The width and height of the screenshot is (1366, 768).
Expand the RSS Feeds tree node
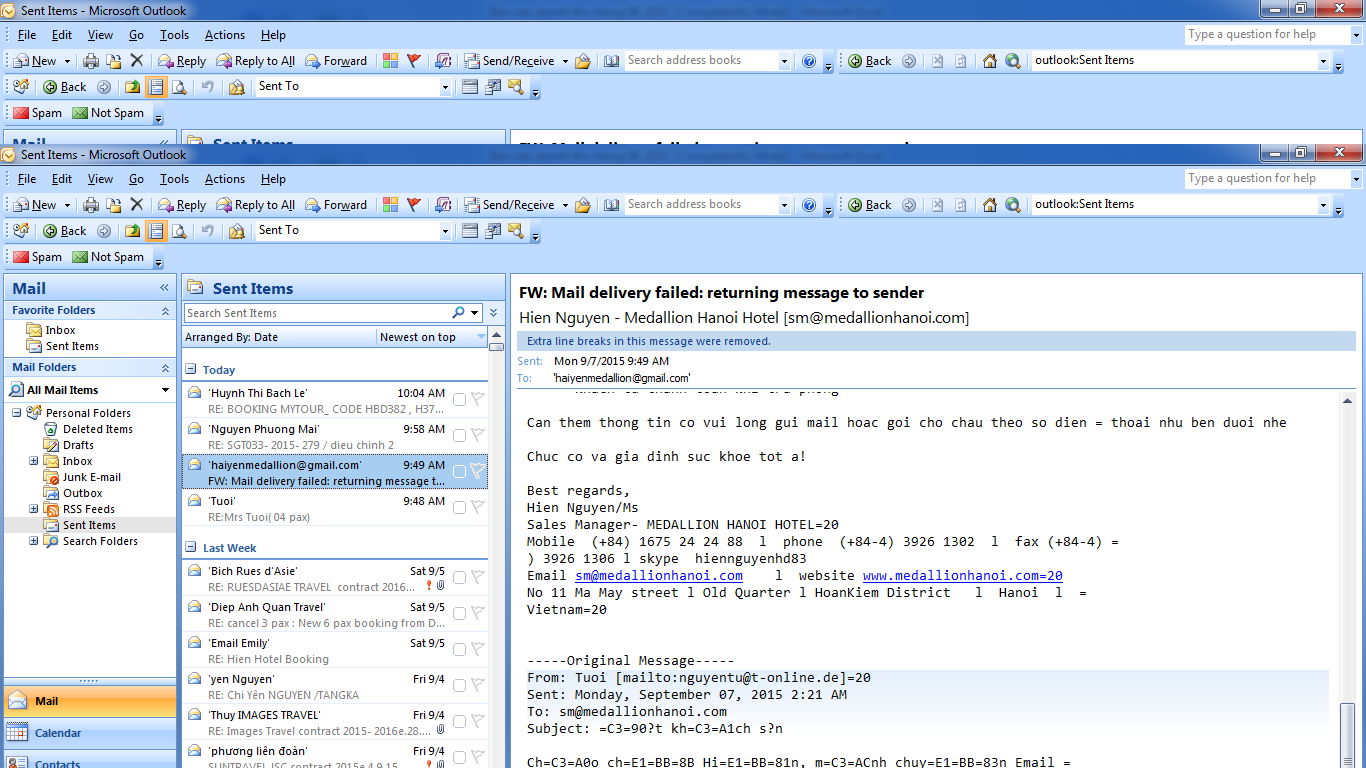tap(33, 509)
